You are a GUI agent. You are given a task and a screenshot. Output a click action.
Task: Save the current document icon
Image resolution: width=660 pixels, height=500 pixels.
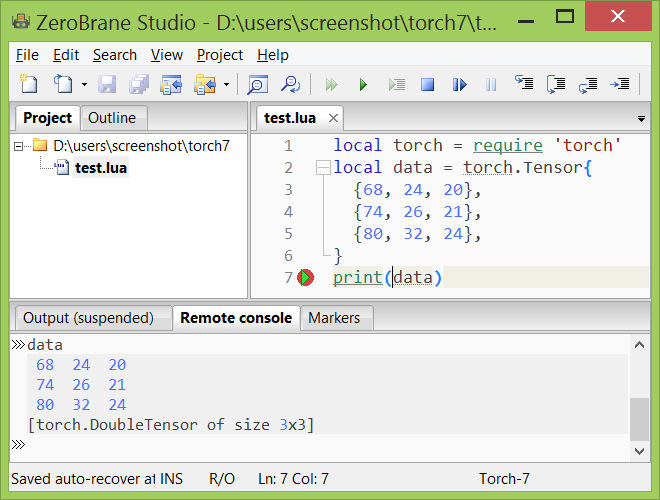click(x=107, y=84)
